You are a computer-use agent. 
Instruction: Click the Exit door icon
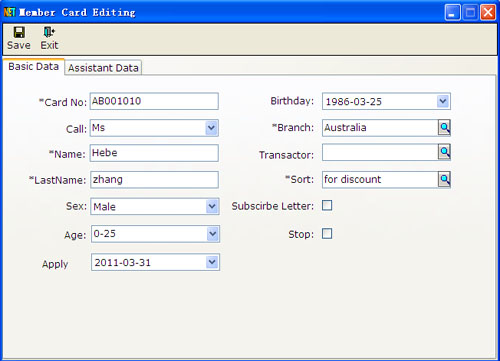(49, 32)
